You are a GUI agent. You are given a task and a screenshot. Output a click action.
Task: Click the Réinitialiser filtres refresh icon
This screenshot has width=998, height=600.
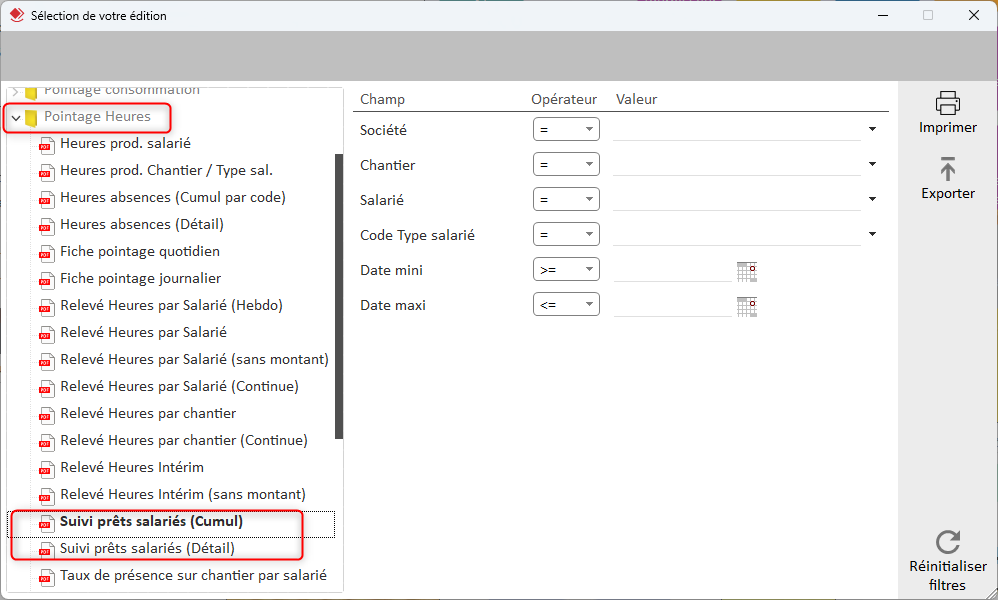[947, 542]
